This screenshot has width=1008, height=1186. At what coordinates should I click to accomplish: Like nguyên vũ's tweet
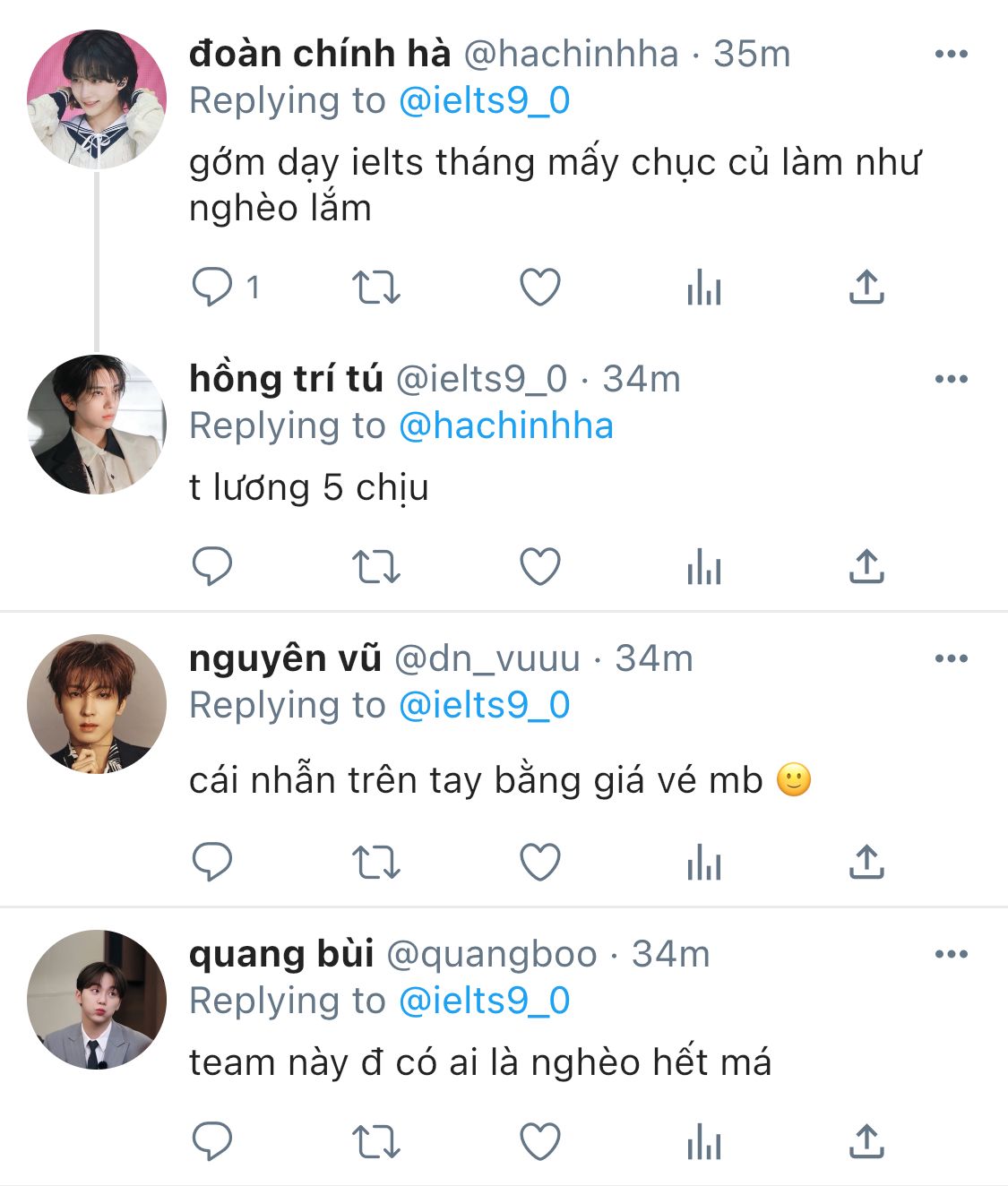540,863
